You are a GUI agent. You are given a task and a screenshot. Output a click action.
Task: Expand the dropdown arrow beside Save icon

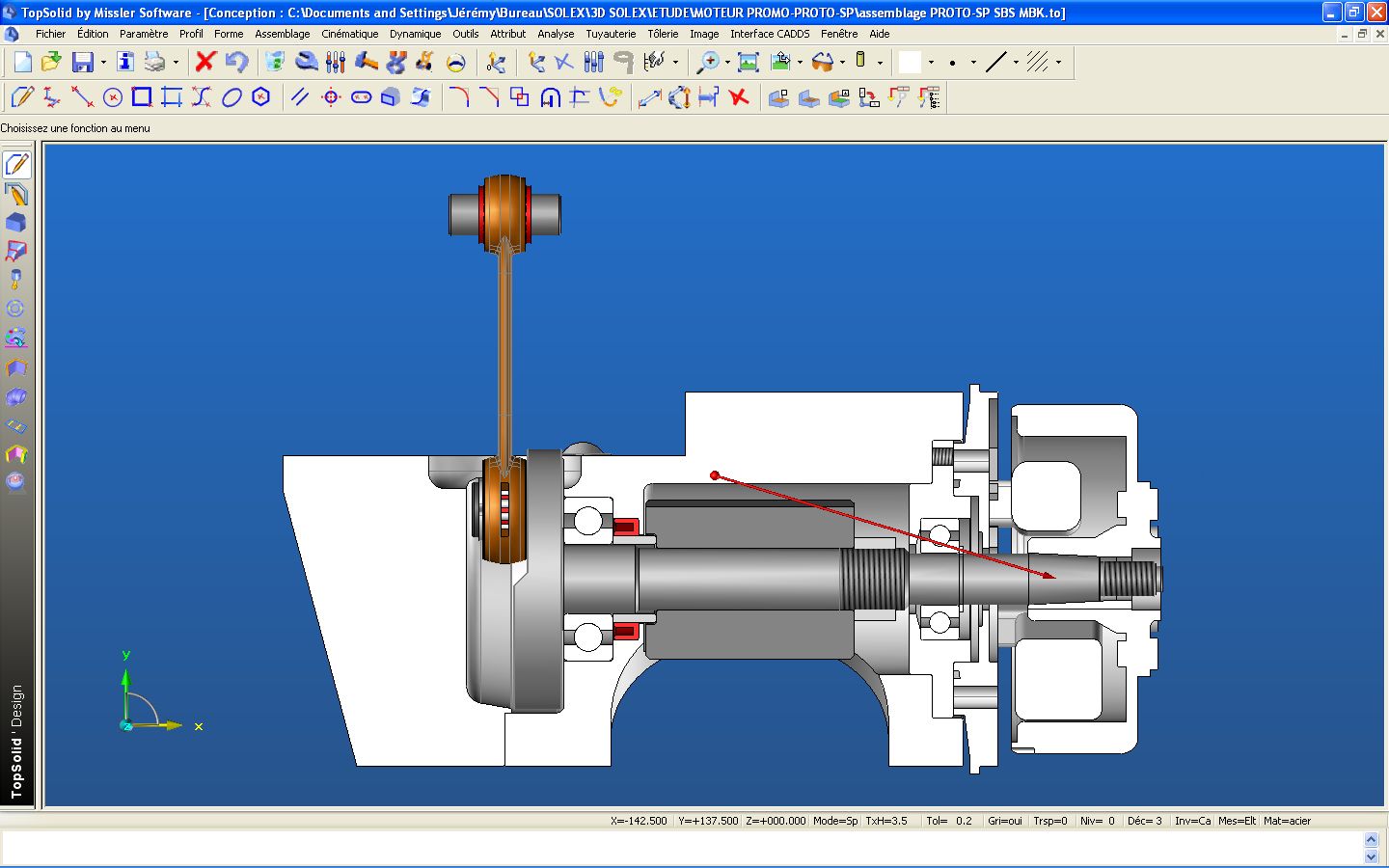tap(103, 63)
